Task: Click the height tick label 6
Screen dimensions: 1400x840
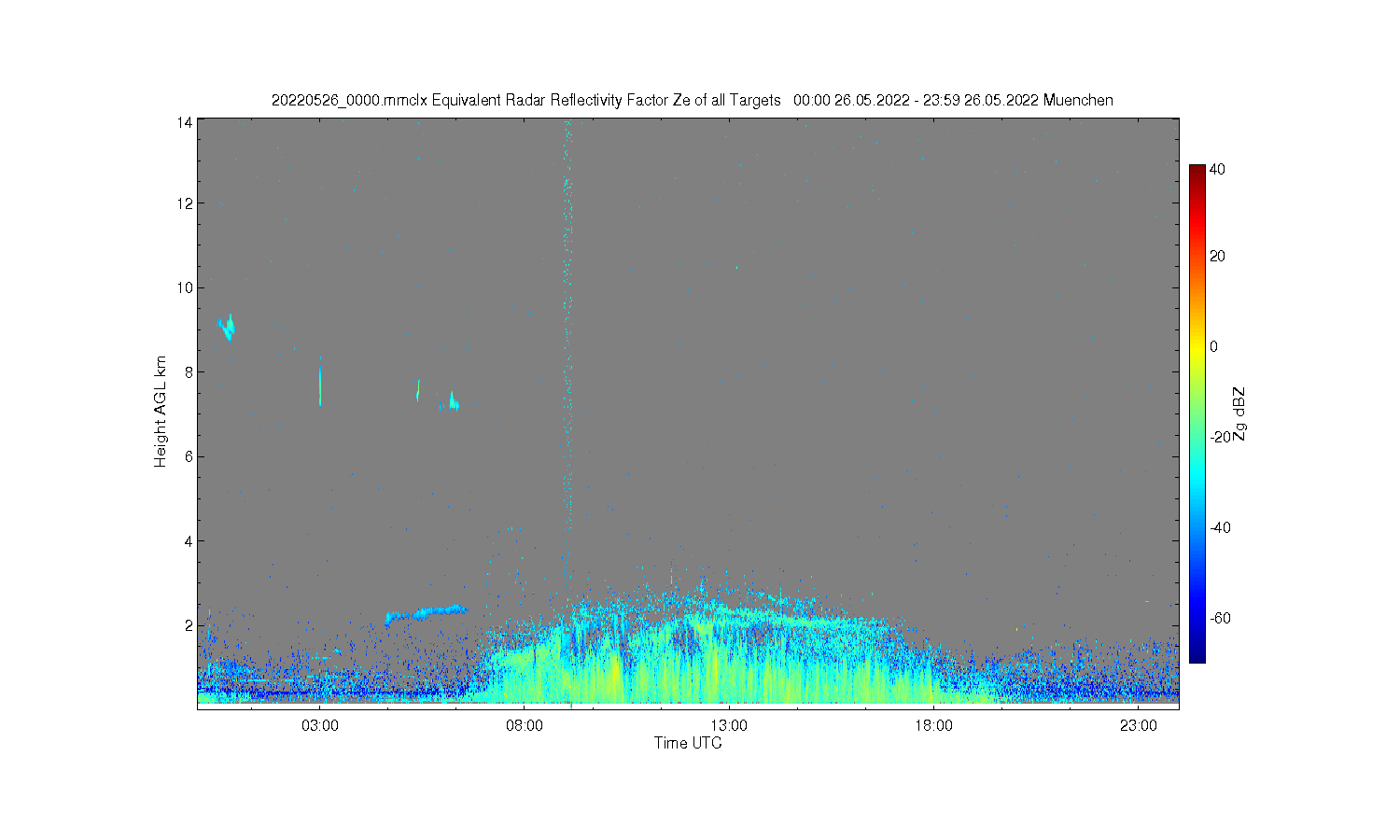Action: [189, 456]
